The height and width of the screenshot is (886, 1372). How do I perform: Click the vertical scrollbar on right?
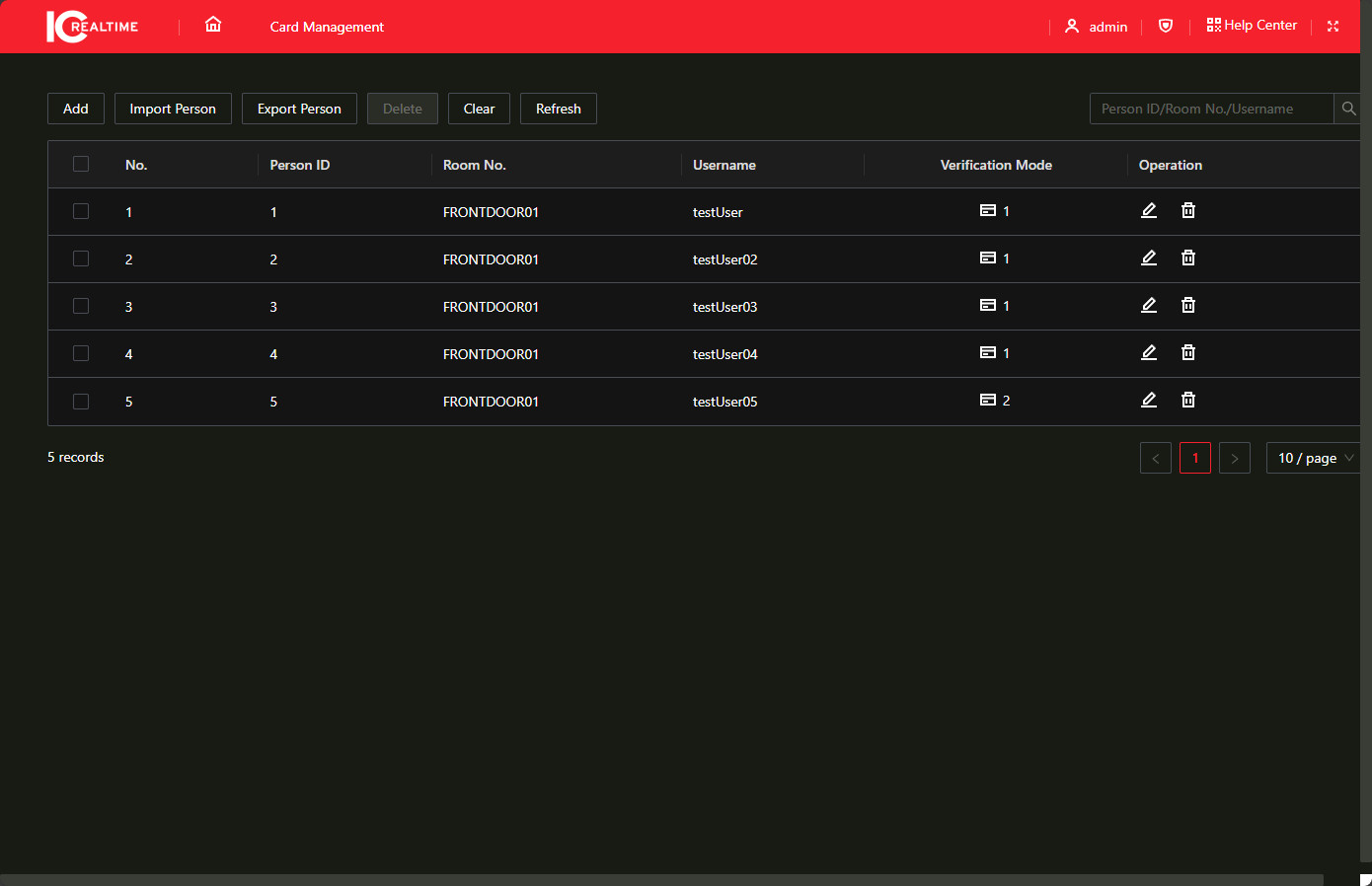coord(1366,432)
